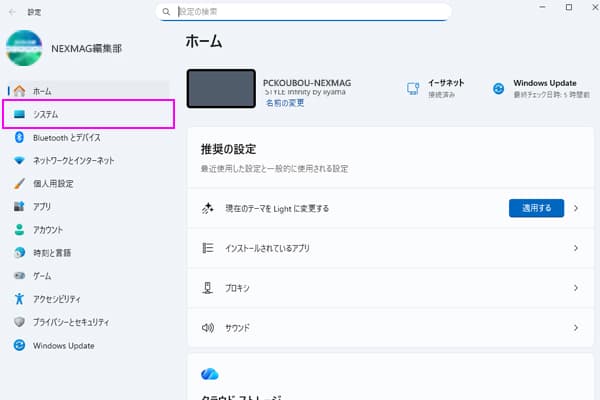Expand the theme Light row chevron
600x400 pixels.
pyautogui.click(x=576, y=208)
